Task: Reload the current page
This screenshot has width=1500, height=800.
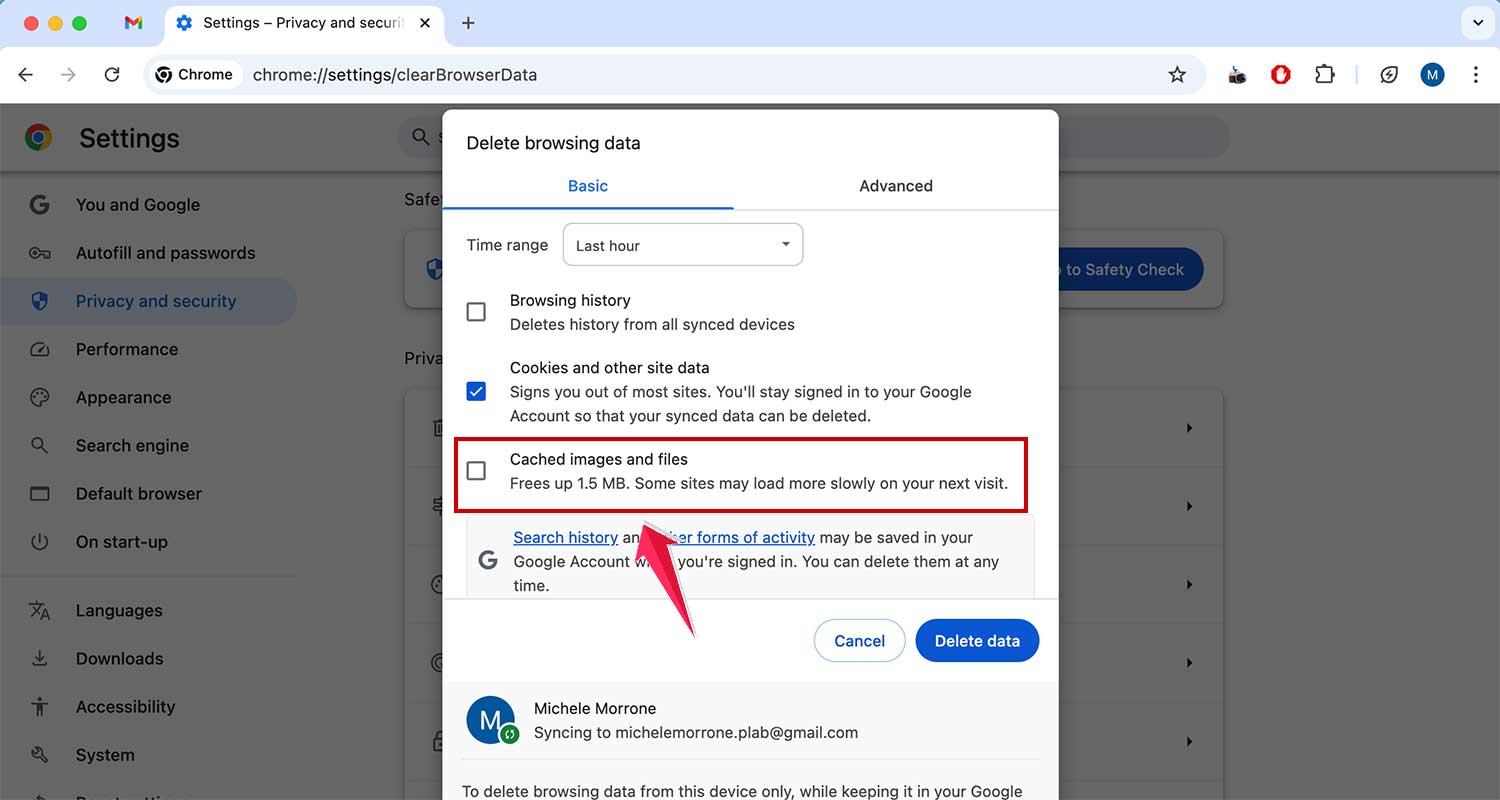Action: pyautogui.click(x=112, y=74)
